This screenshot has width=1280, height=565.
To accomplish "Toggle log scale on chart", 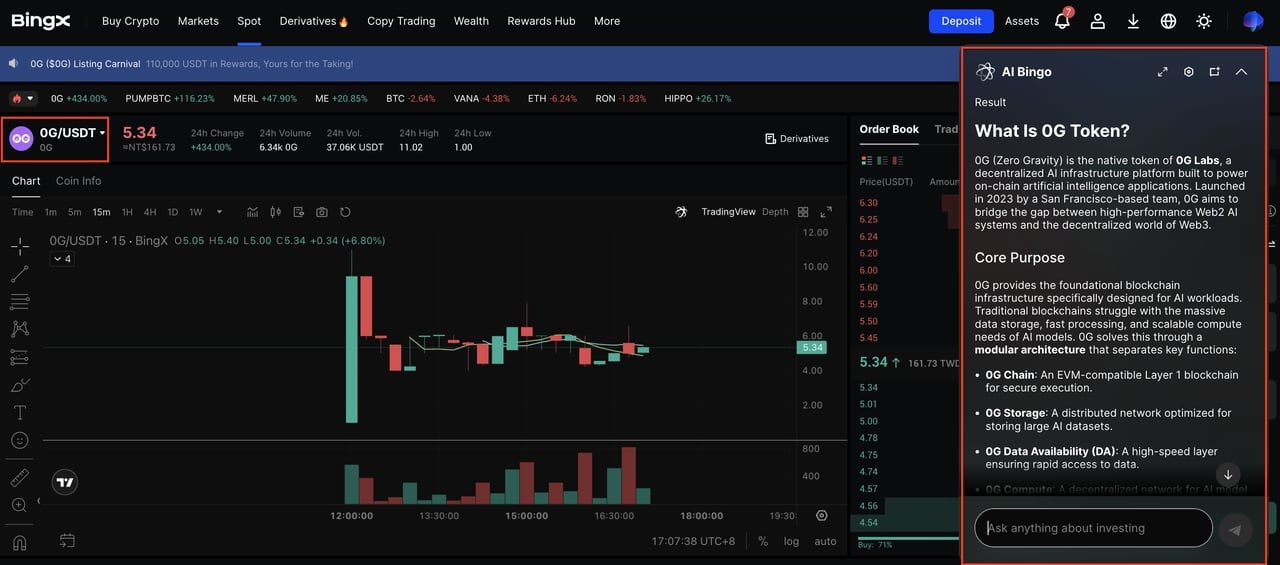I will coord(791,541).
